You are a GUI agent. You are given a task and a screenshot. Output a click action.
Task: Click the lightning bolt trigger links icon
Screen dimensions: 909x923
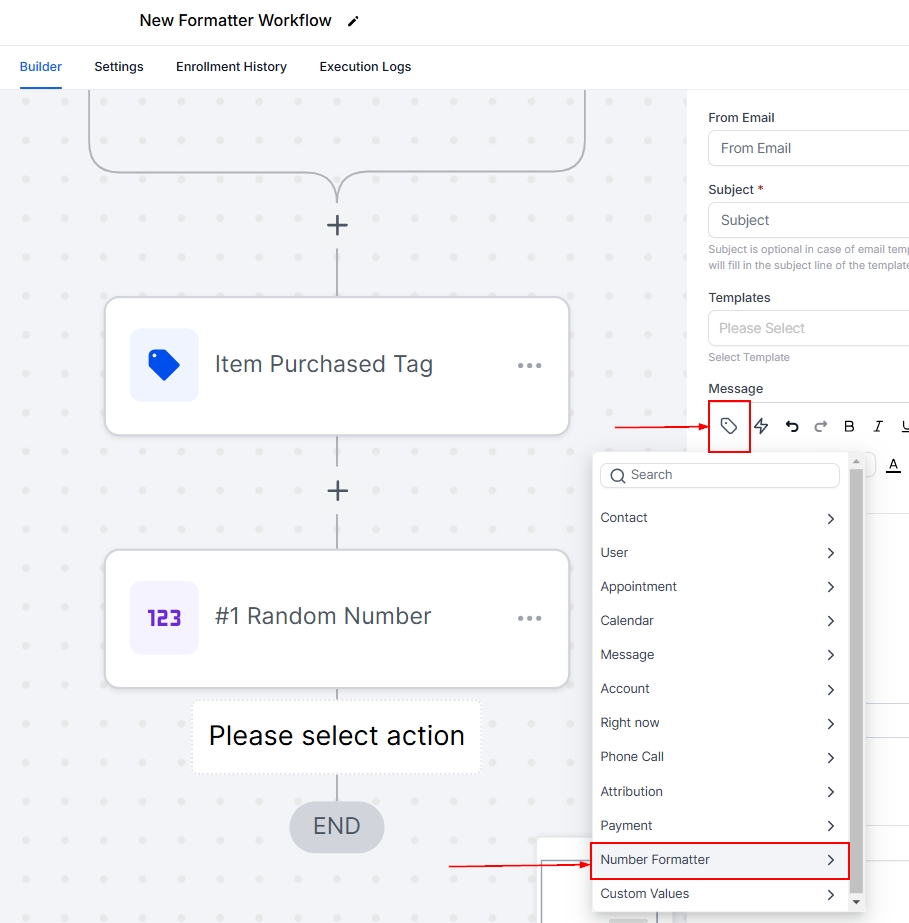tap(761, 426)
